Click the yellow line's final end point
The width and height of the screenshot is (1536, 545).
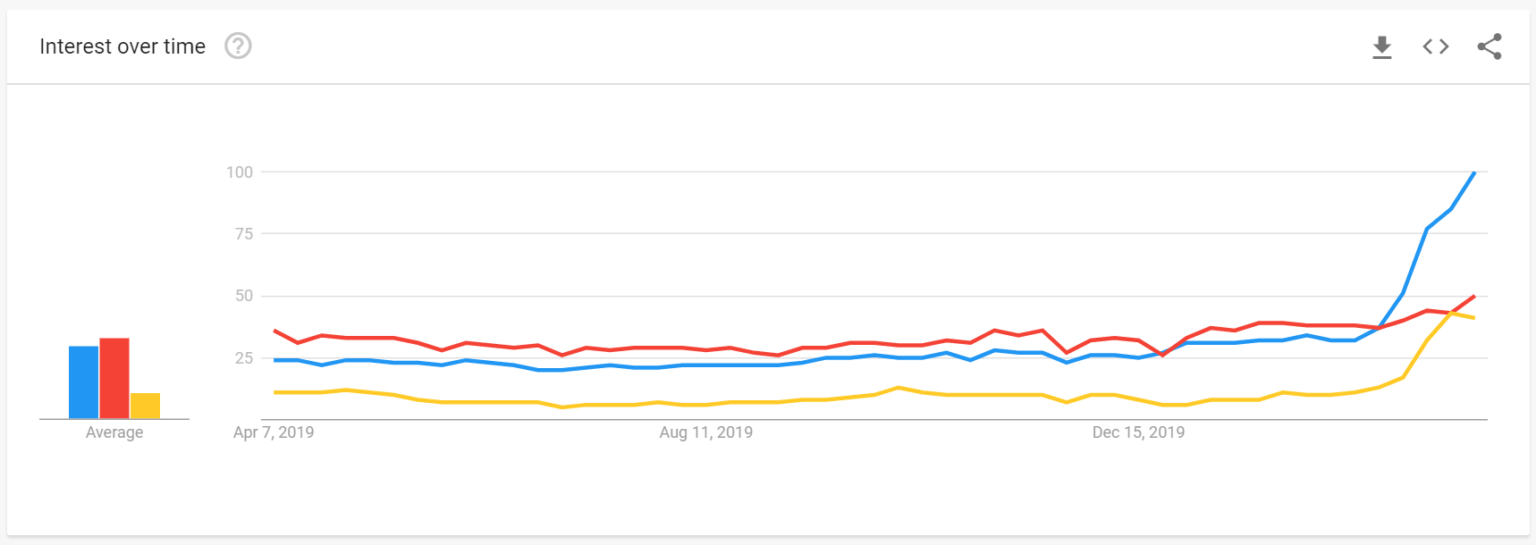pyautogui.click(x=1474, y=318)
